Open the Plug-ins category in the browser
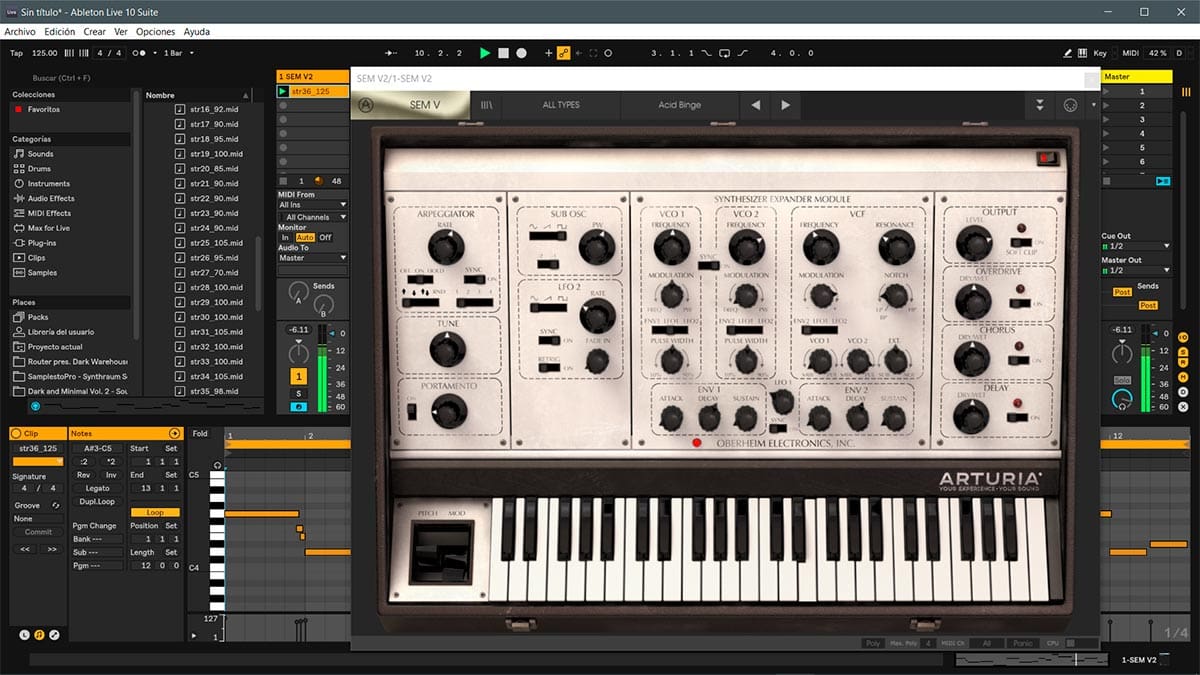The image size is (1200, 675). (42, 243)
